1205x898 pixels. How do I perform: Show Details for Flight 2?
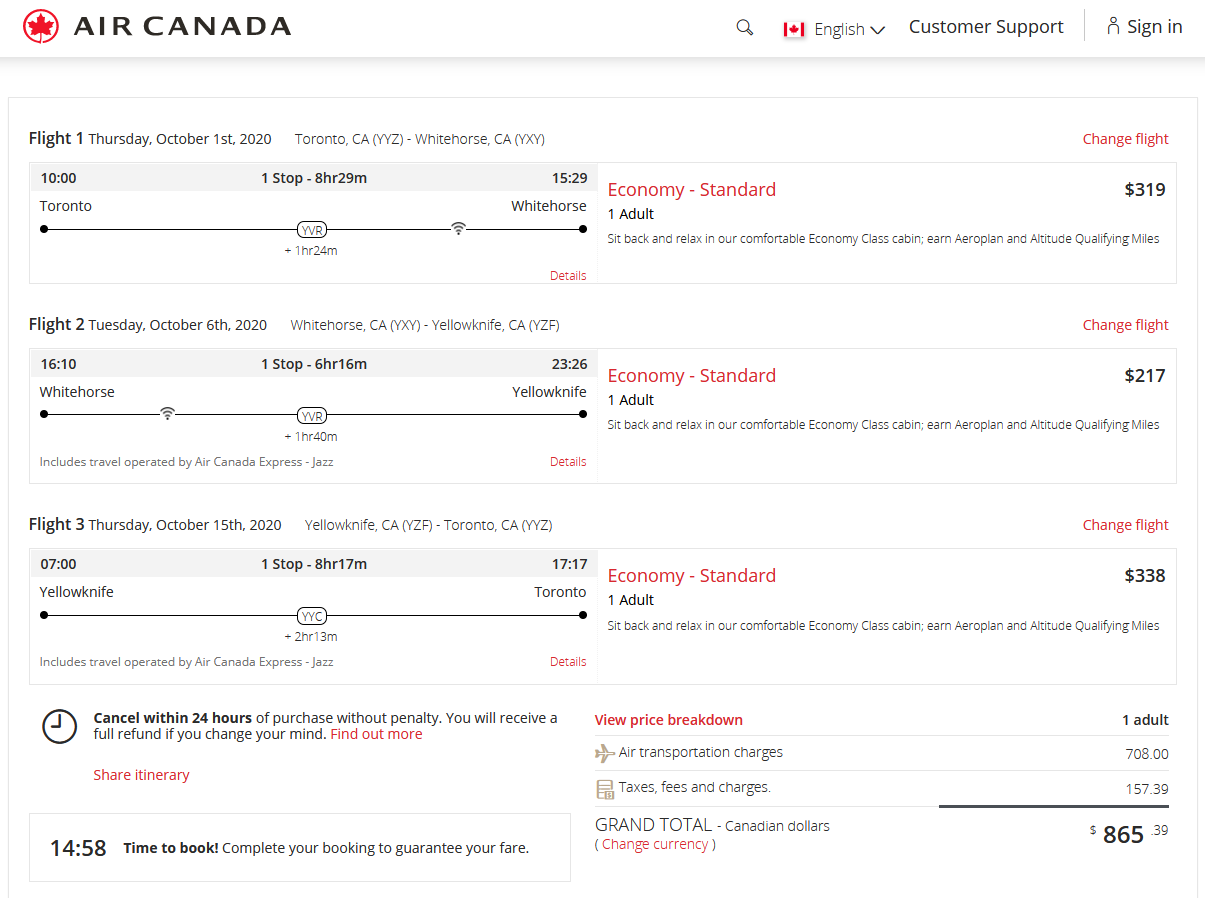click(x=568, y=462)
